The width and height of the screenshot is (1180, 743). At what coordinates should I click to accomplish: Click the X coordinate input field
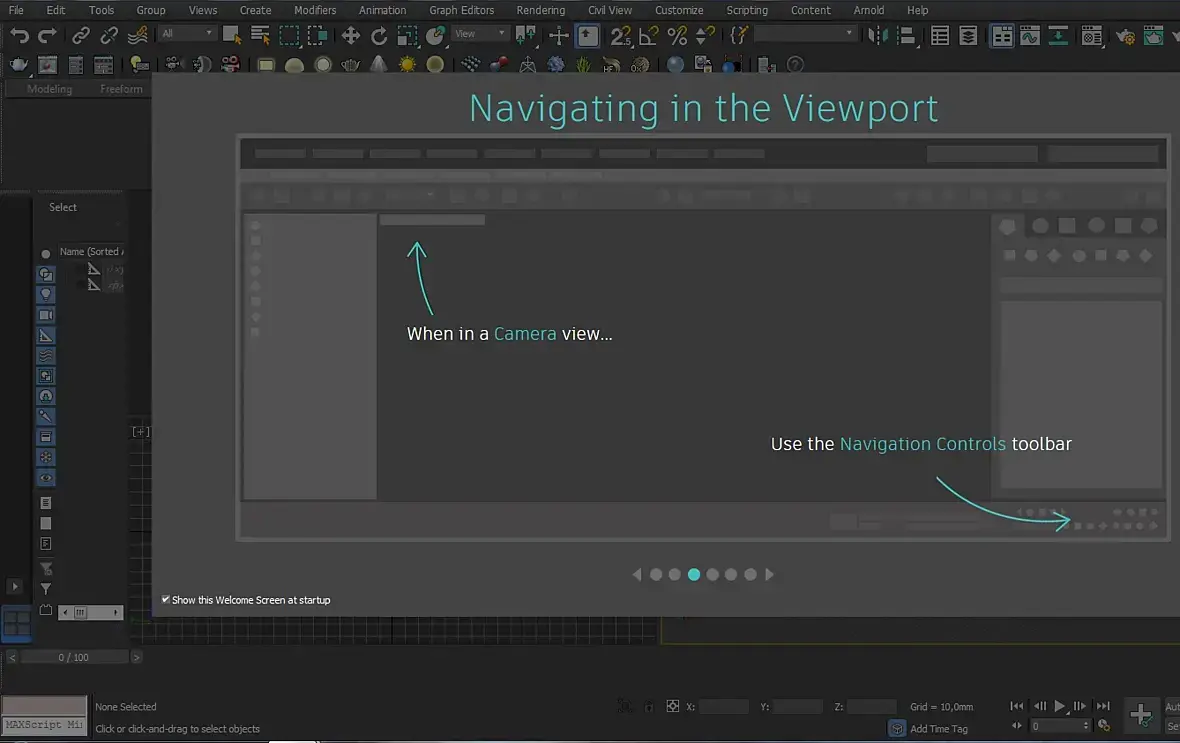coord(724,706)
